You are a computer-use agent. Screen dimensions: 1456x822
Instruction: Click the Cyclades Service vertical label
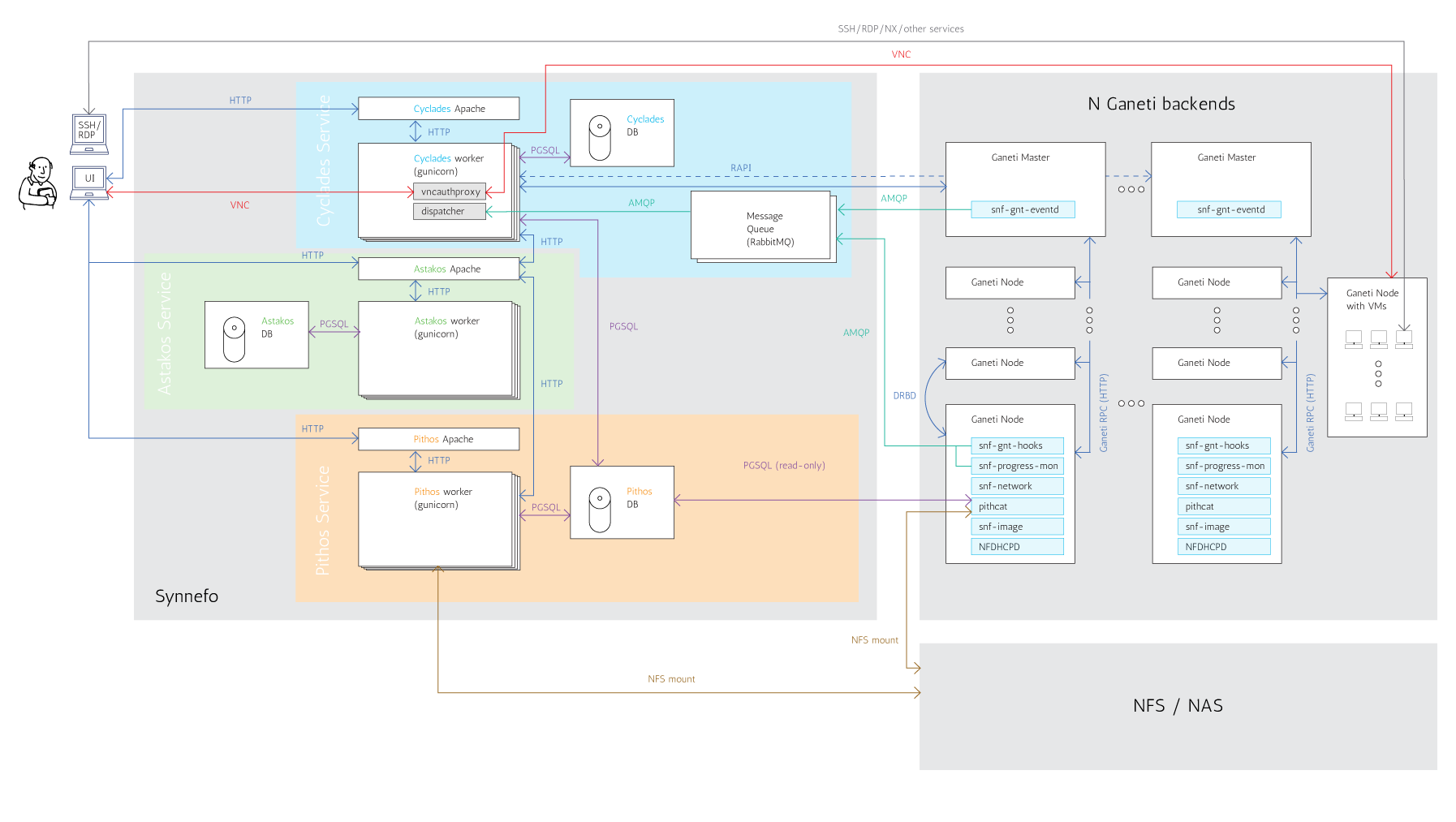coord(324,161)
